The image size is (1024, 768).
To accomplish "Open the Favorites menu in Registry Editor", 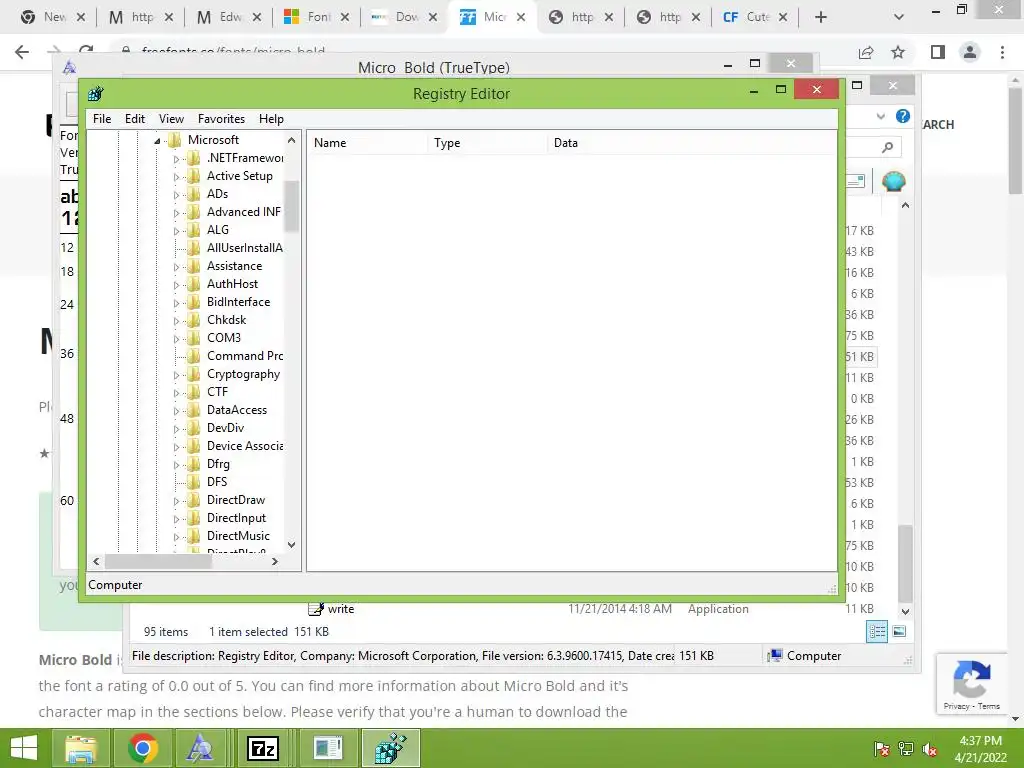I will [x=221, y=119].
